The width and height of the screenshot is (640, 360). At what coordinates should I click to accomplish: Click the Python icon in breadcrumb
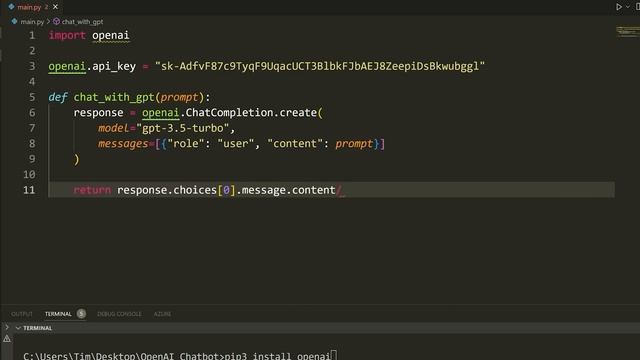[x=15, y=22]
